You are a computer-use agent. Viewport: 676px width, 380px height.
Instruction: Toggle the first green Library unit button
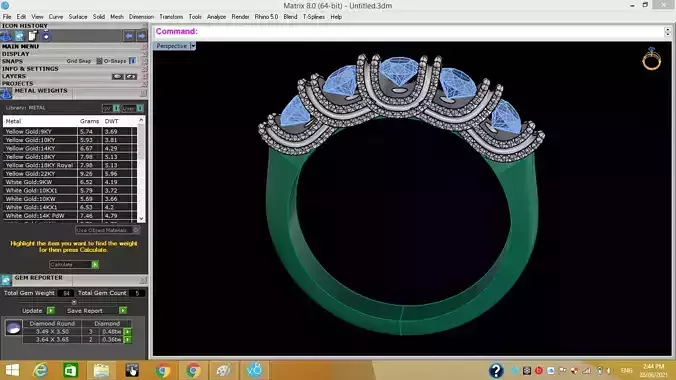[x=116, y=108]
